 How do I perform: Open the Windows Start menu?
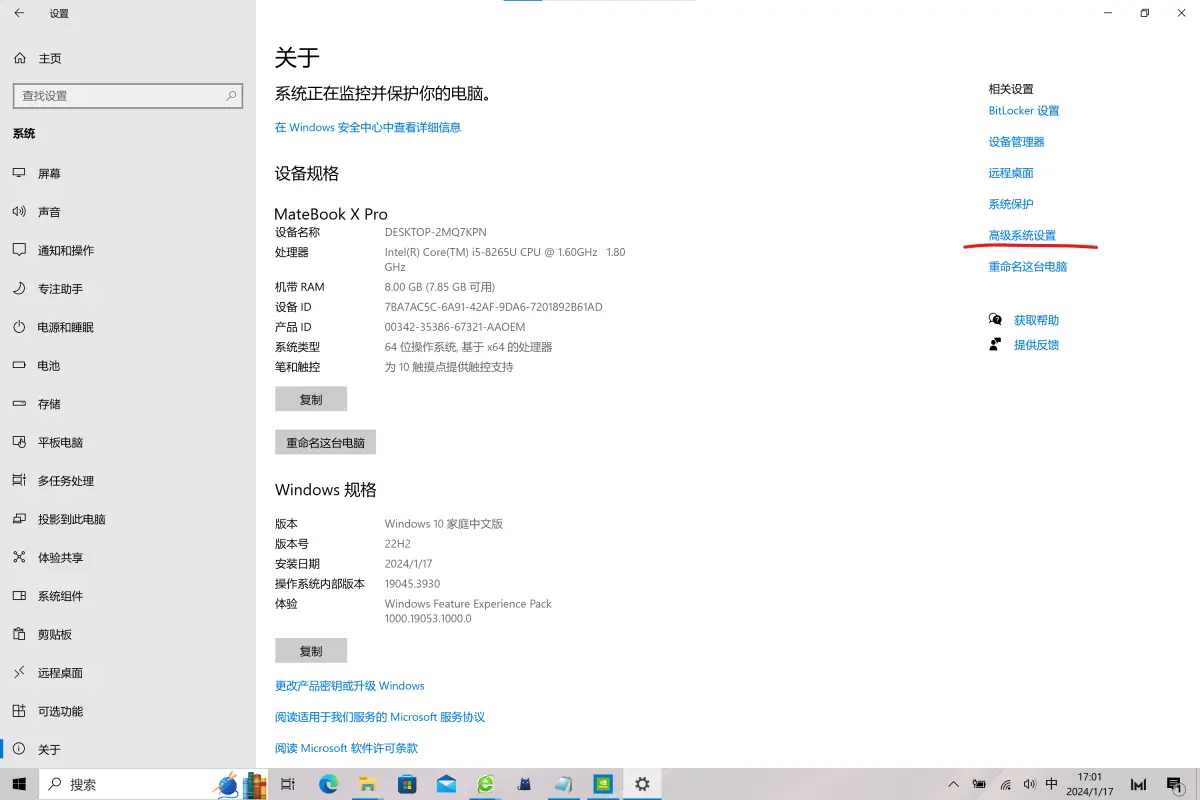(18, 784)
